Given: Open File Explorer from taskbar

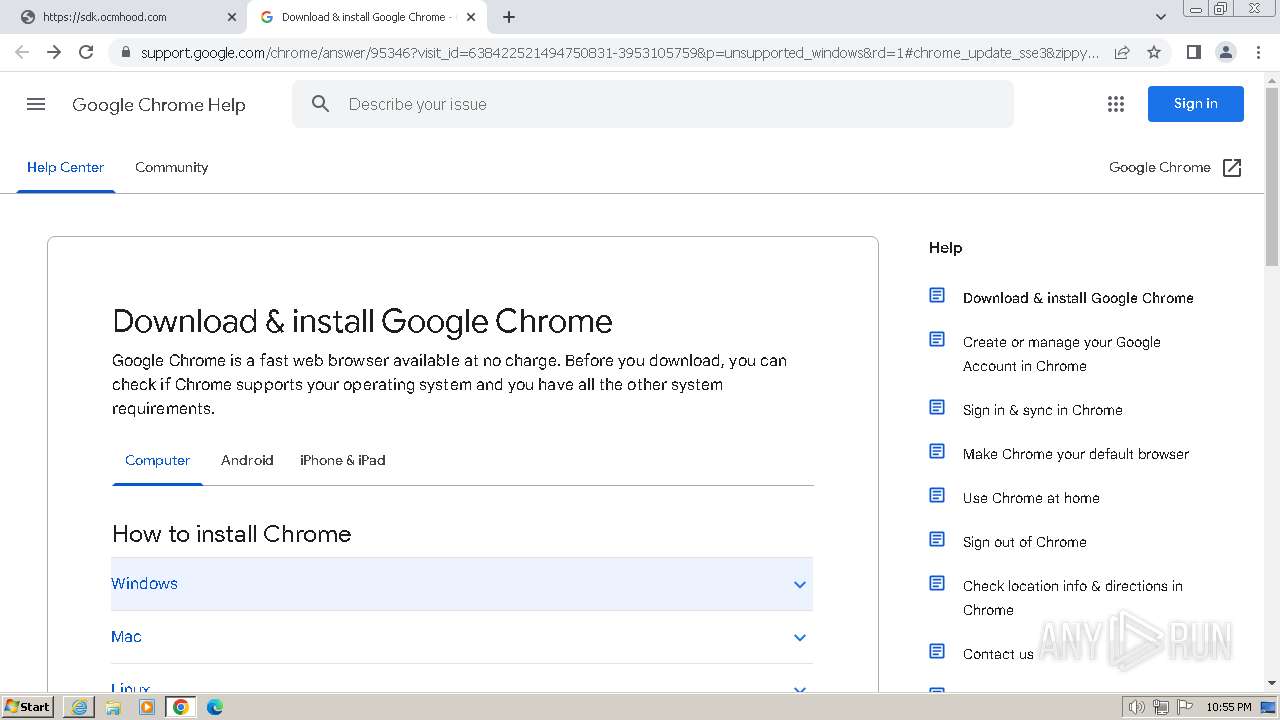Looking at the screenshot, I should 113,707.
